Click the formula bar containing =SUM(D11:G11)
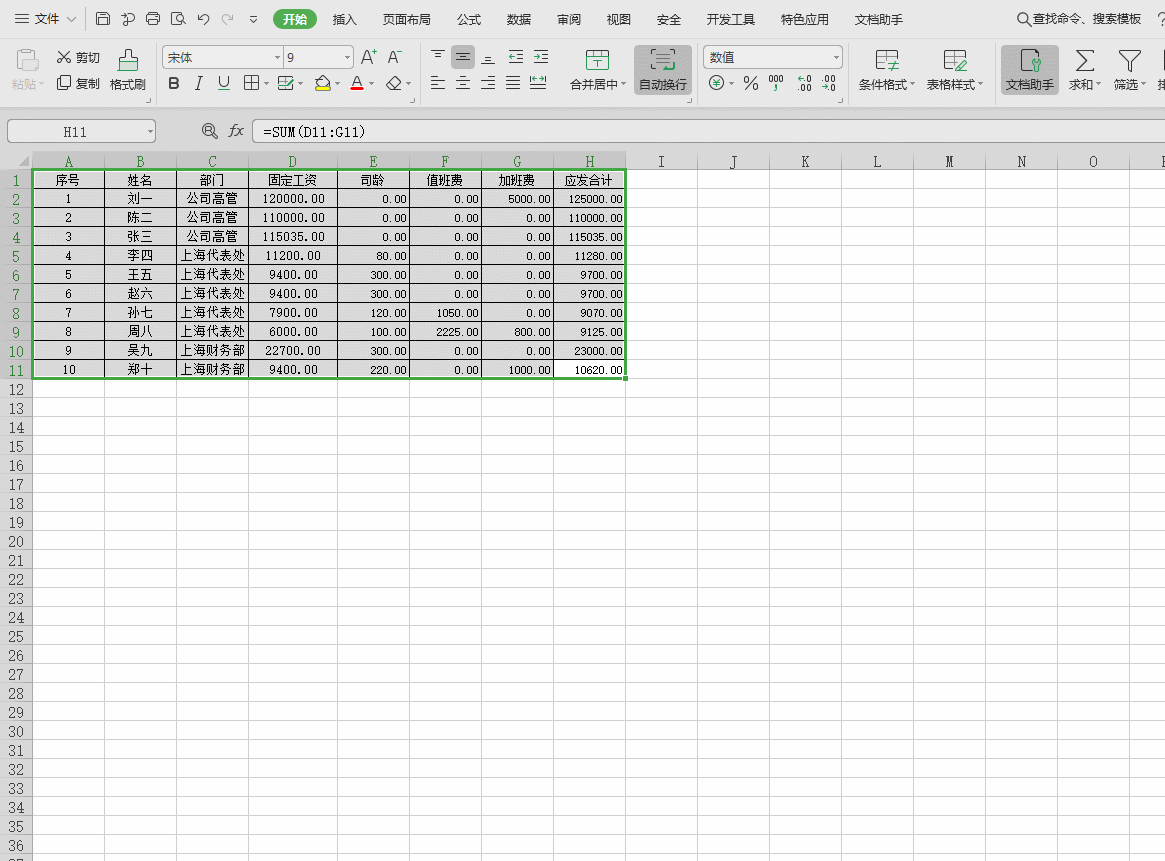The height and width of the screenshot is (861, 1165). click(700, 131)
